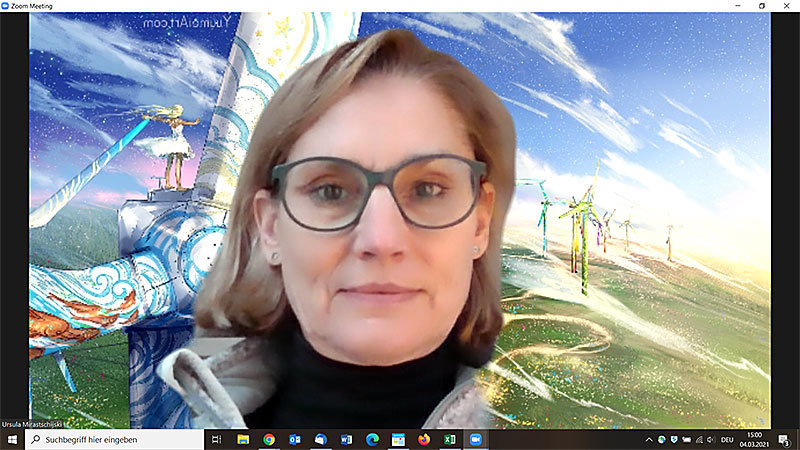Open Task View in the taskbar
800x450 pixels.
click(x=216, y=439)
